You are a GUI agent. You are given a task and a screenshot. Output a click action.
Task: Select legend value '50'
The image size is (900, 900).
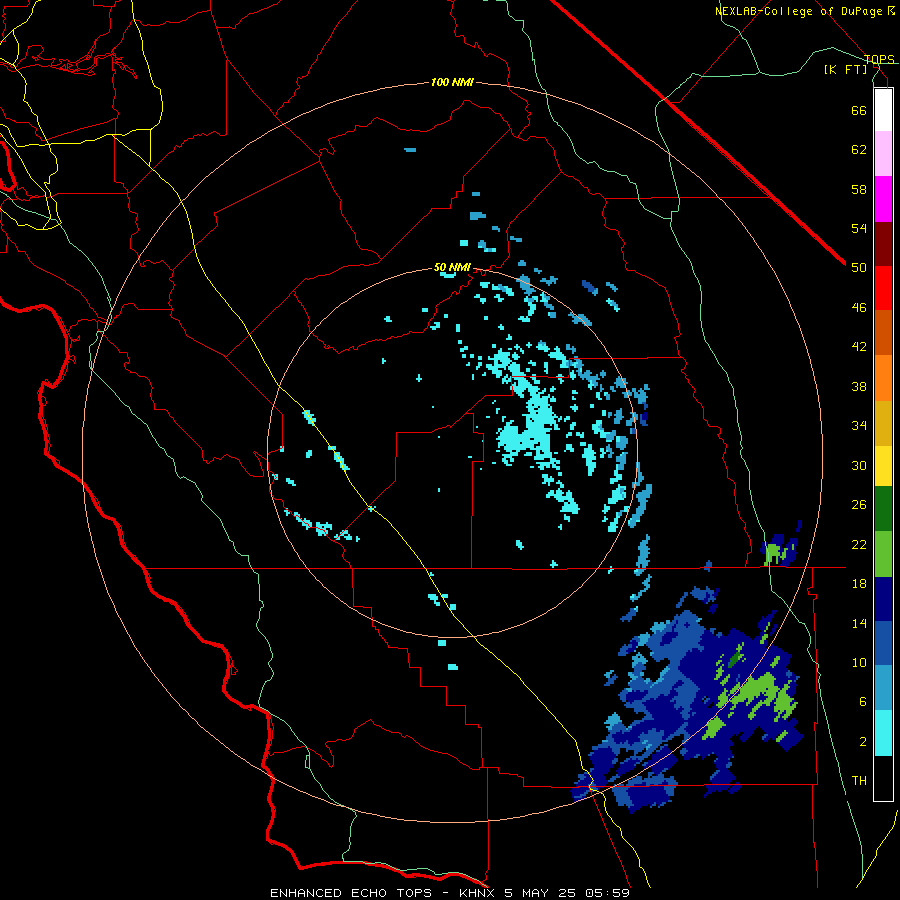(x=859, y=267)
